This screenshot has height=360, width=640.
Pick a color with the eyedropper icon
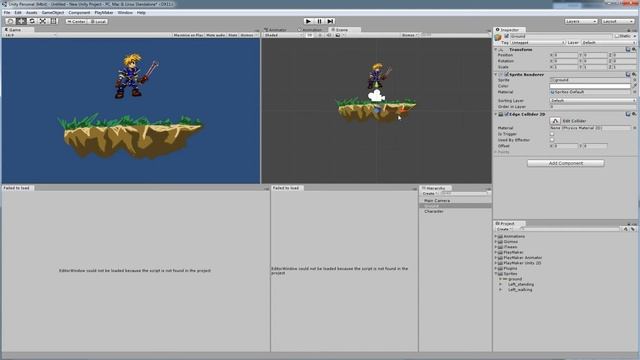point(634,86)
